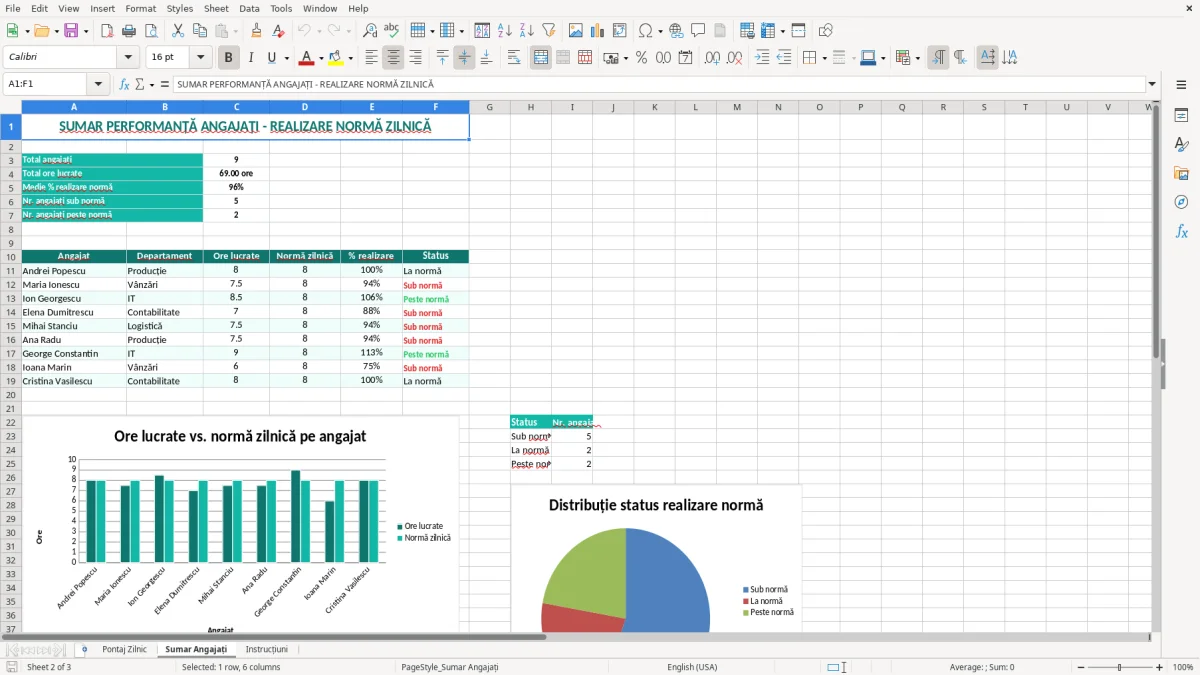
Task: Click the Format as Date icon
Action: 685,58
